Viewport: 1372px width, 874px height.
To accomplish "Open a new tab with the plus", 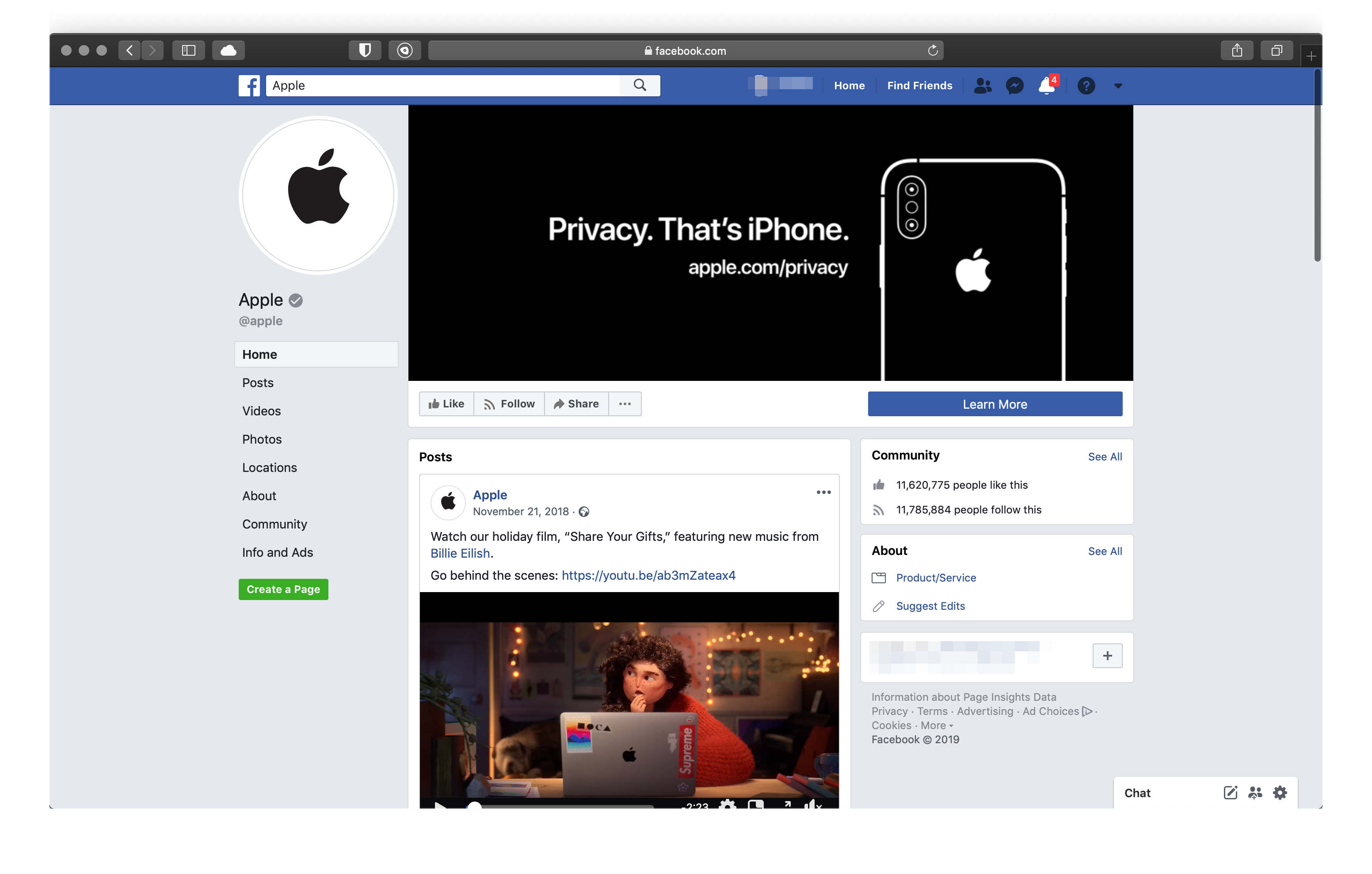I will tap(1311, 56).
